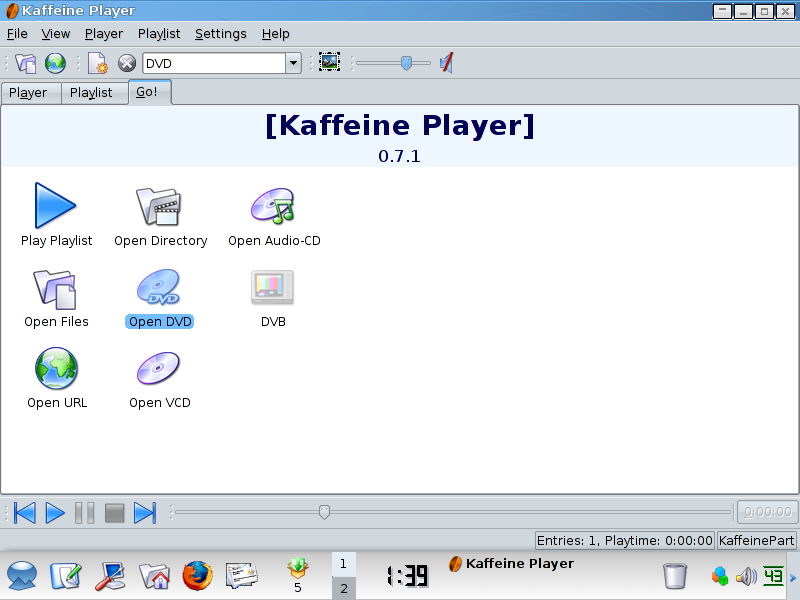Open the Settings menu

click(x=220, y=34)
